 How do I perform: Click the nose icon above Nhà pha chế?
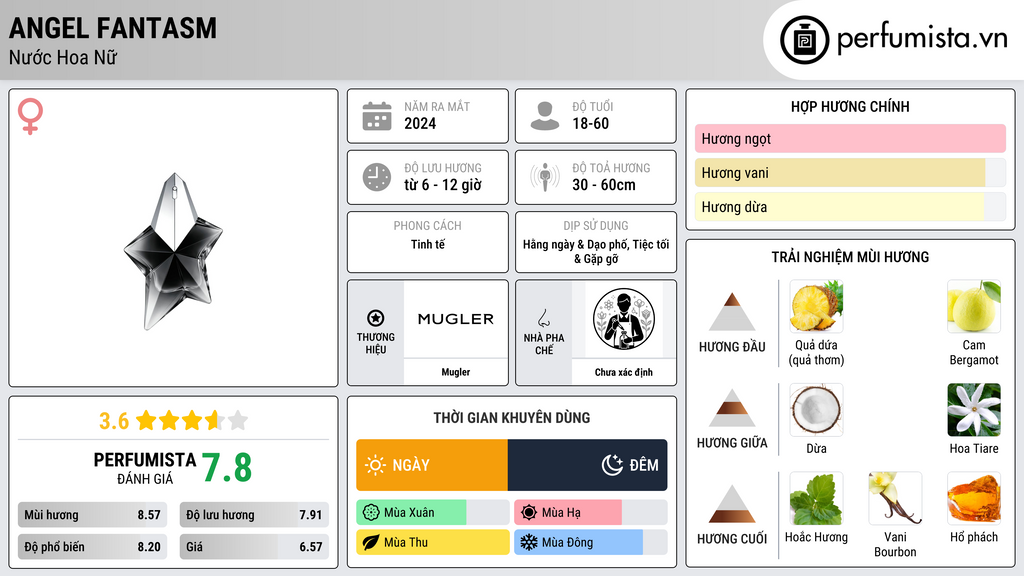[x=543, y=318]
